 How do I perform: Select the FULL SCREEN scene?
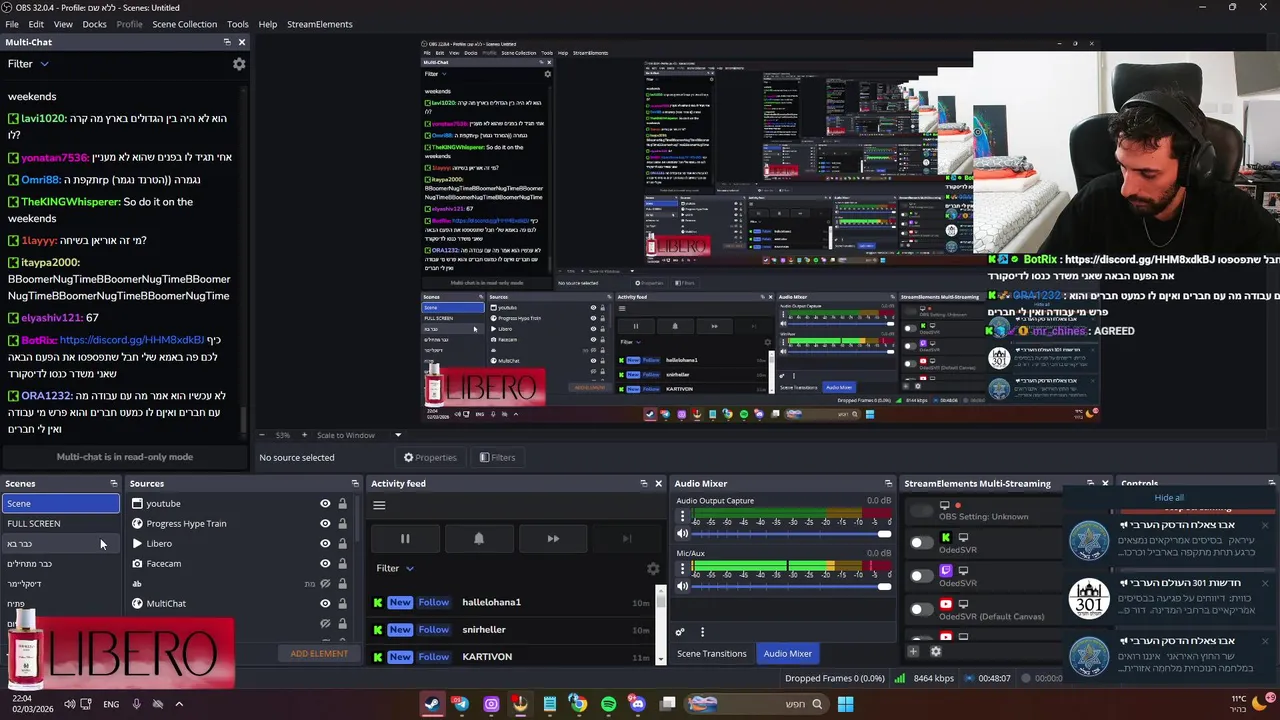60,523
